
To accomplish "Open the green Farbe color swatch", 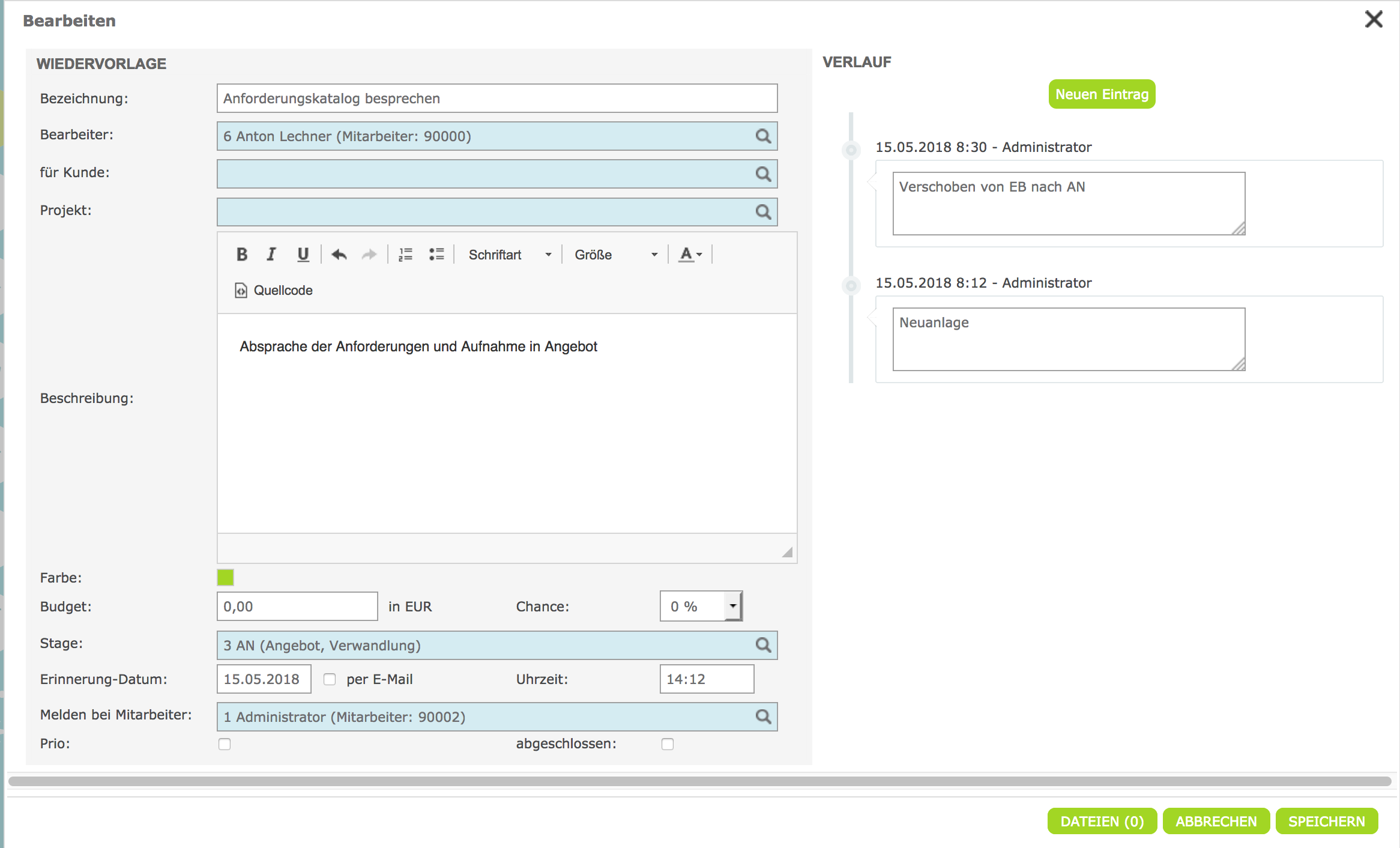I will [225, 578].
